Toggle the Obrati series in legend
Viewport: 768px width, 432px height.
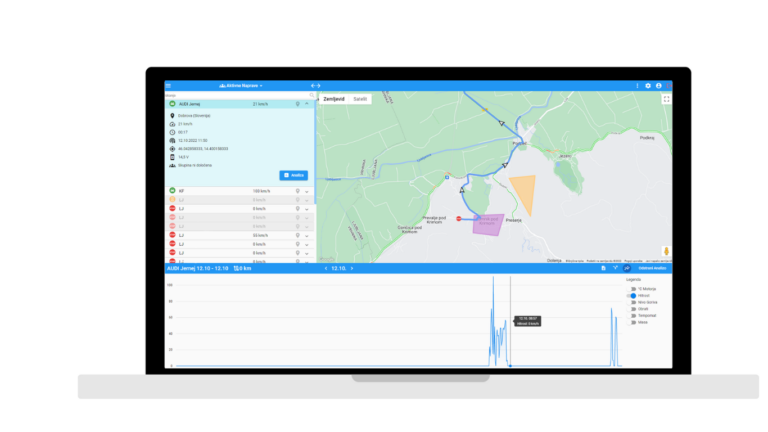pyautogui.click(x=632, y=309)
